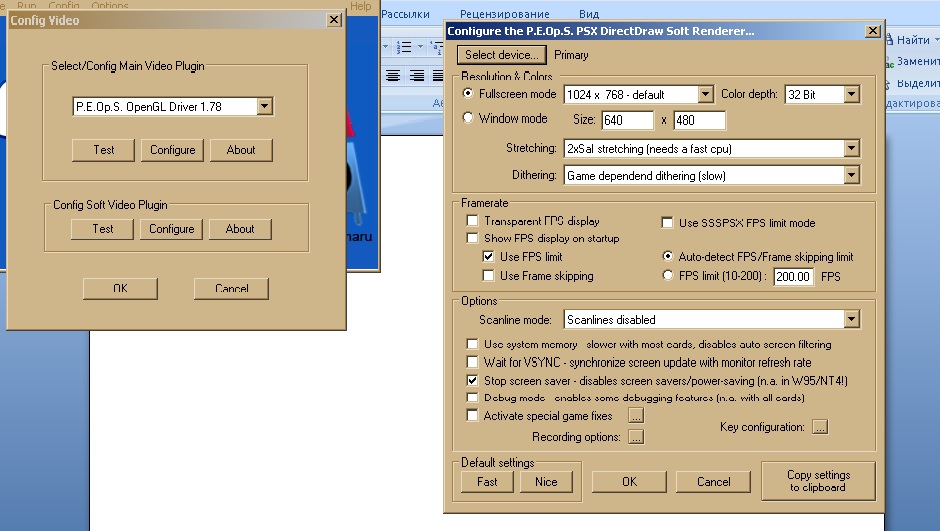The height and width of the screenshot is (531, 940).
Task: Open the Dithering dropdown
Action: click(x=712, y=176)
